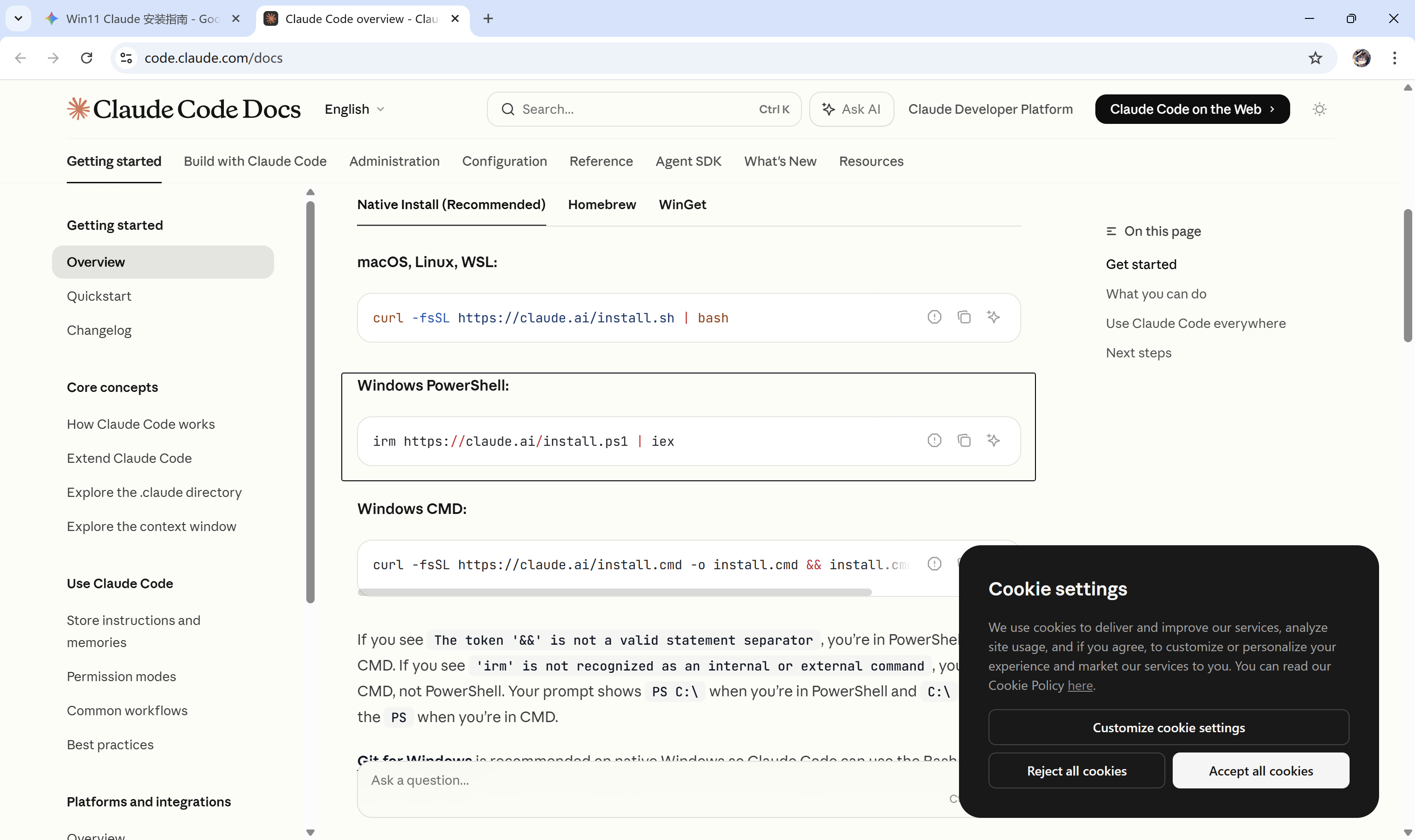Open the English language dropdown

click(354, 109)
